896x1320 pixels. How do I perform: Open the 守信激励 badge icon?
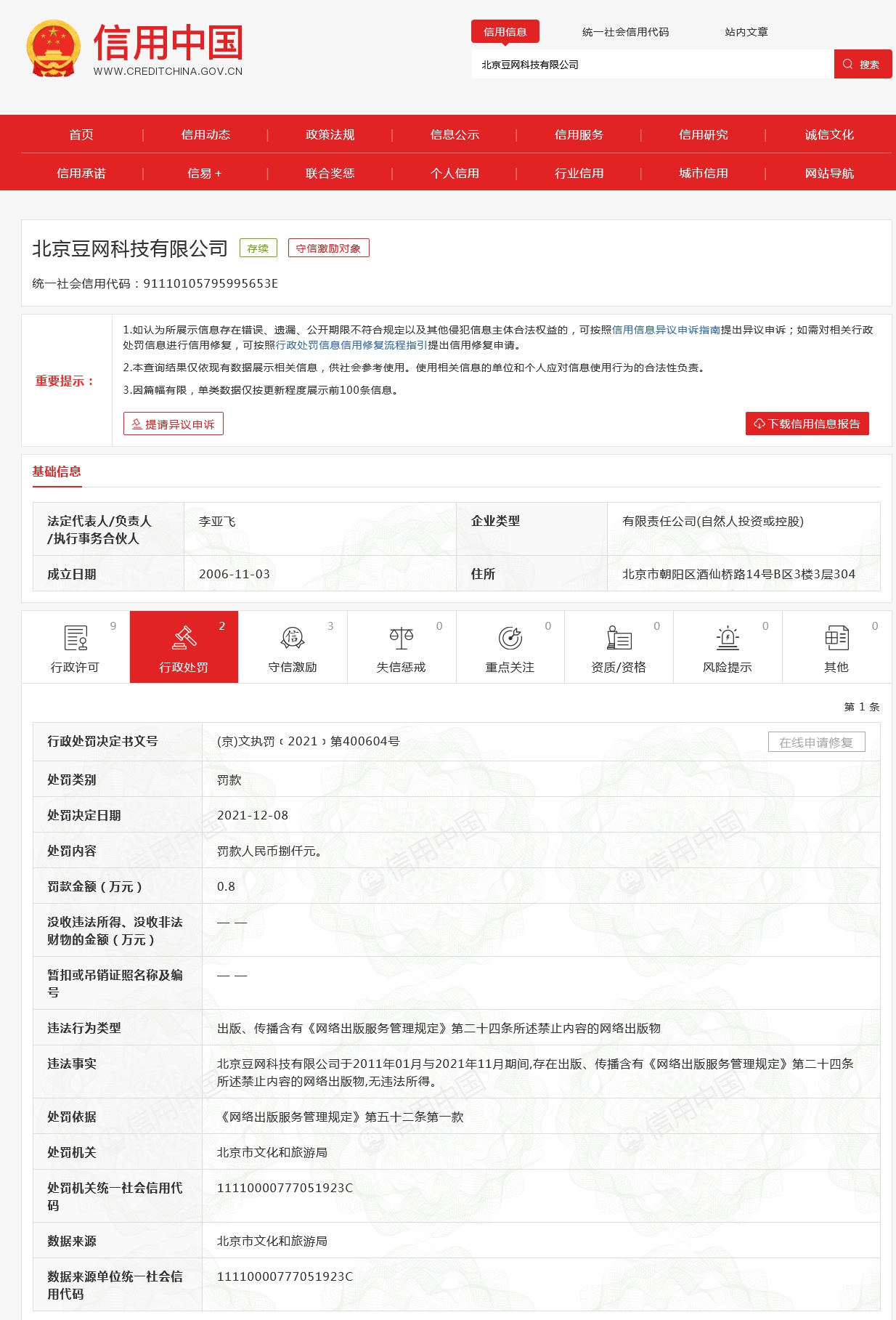293,638
